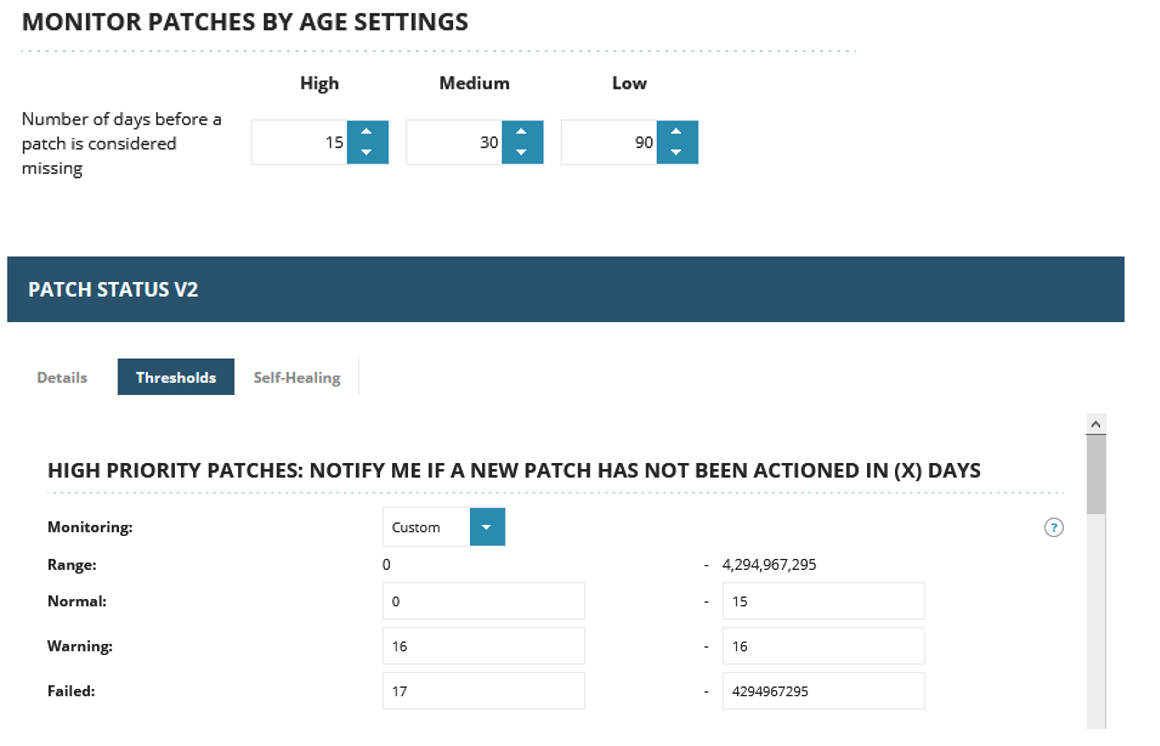Image resolution: width=1160 pixels, height=746 pixels.
Task: Decrease the Low days value with down arrow
Action: pos(676,152)
